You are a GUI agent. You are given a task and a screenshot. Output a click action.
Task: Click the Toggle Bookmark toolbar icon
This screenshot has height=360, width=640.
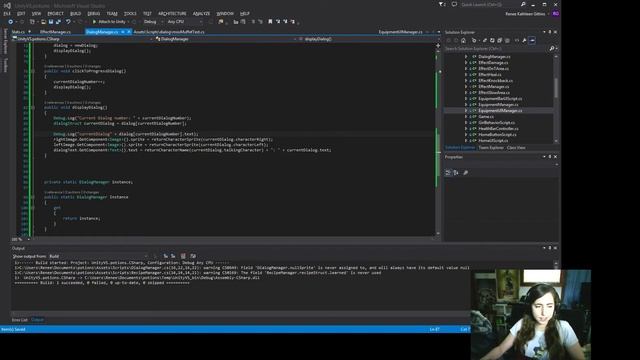[x=270, y=22]
